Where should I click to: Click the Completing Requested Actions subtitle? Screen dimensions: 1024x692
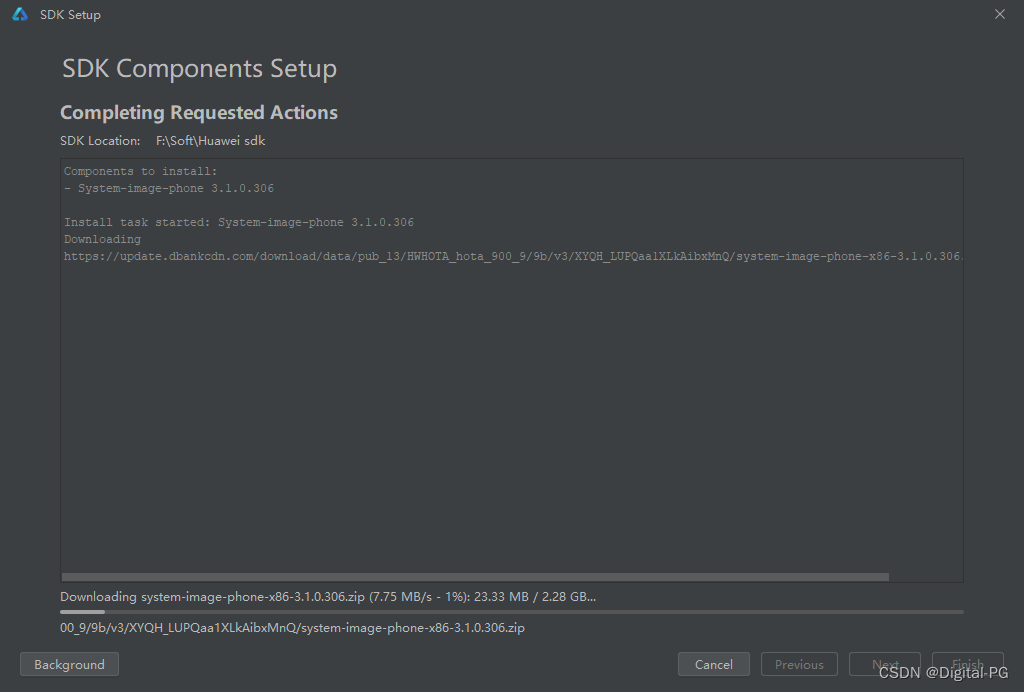[199, 112]
